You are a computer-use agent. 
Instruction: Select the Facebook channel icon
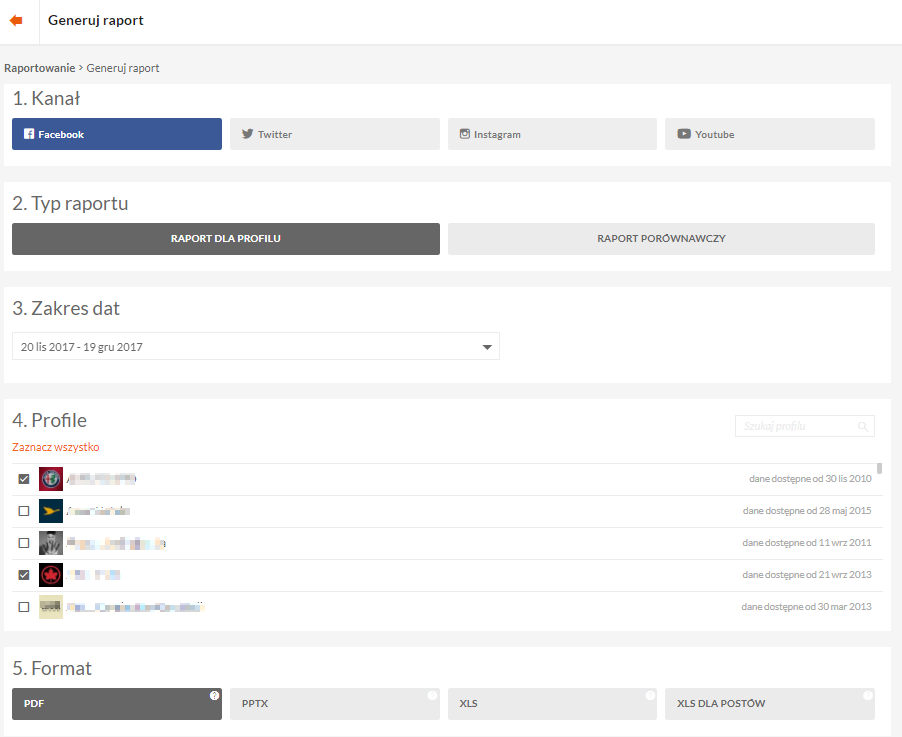click(x=29, y=134)
